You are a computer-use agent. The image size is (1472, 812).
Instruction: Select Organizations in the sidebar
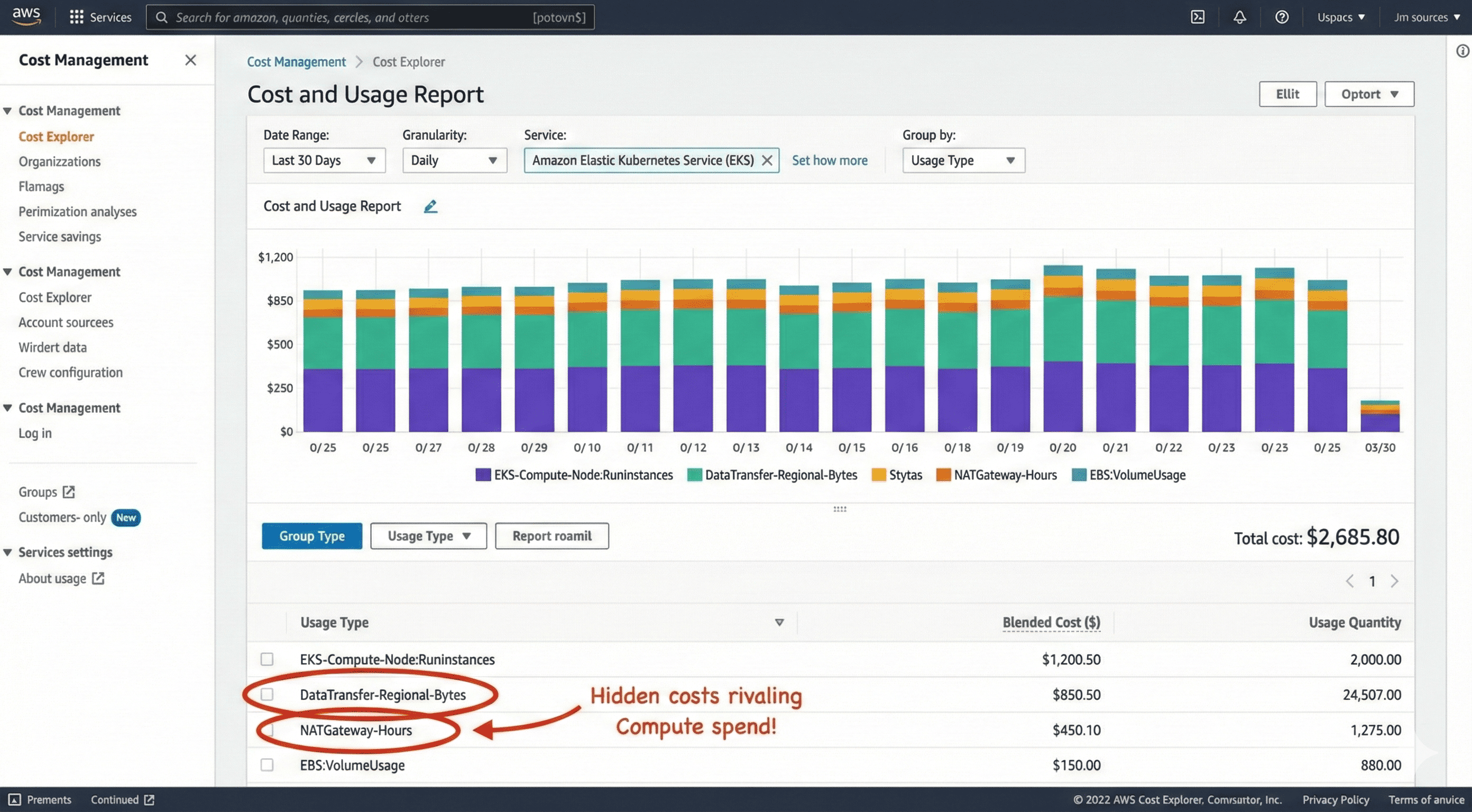59,162
